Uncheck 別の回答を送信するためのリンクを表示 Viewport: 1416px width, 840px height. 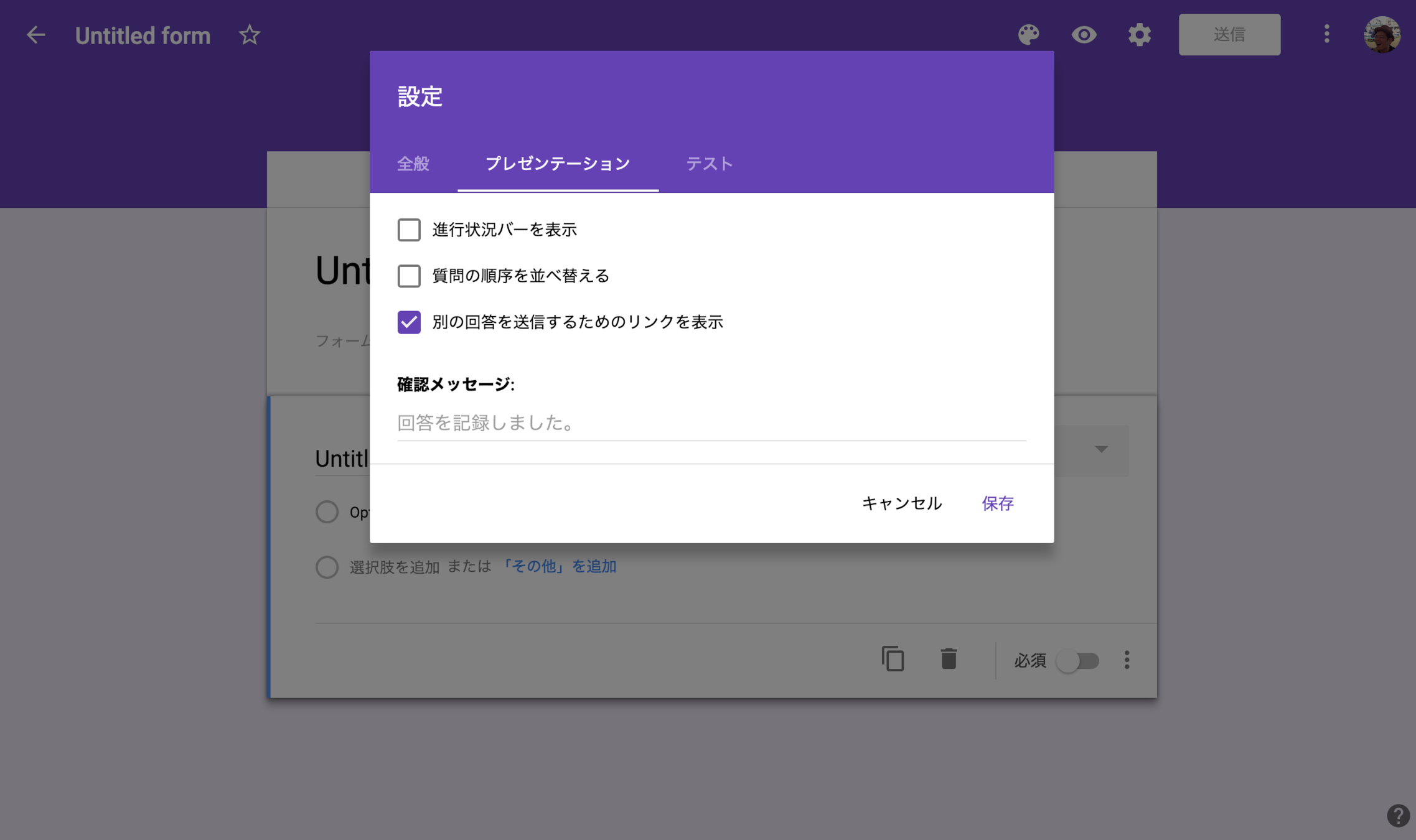click(x=409, y=322)
